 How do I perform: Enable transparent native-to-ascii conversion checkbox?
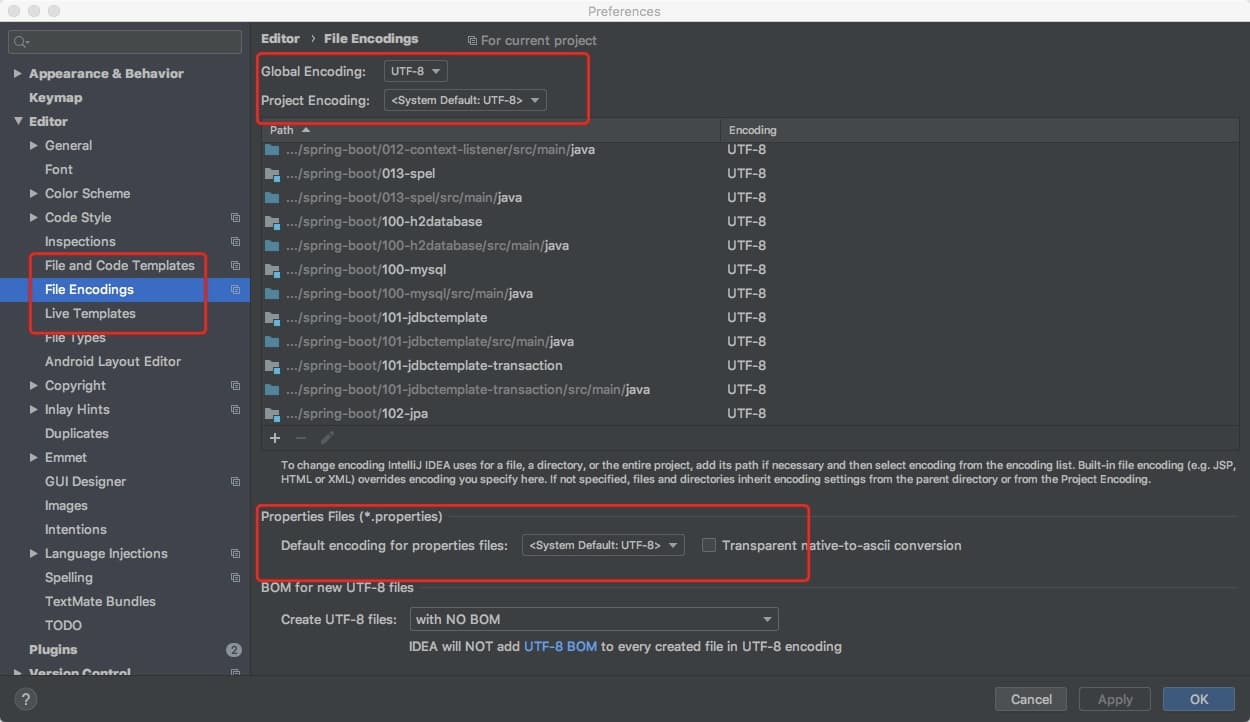709,546
